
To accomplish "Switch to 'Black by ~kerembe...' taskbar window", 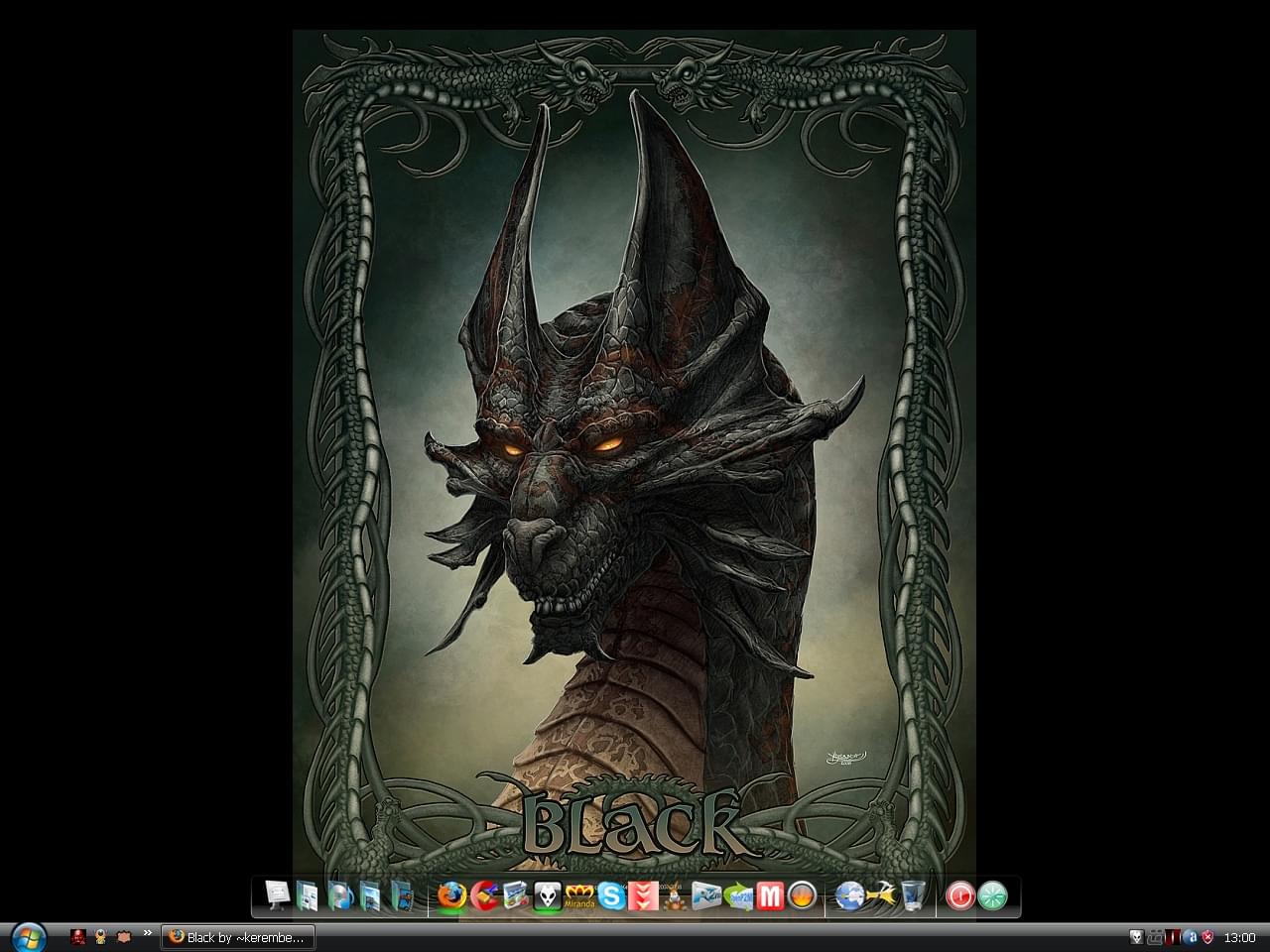I will click(238, 937).
